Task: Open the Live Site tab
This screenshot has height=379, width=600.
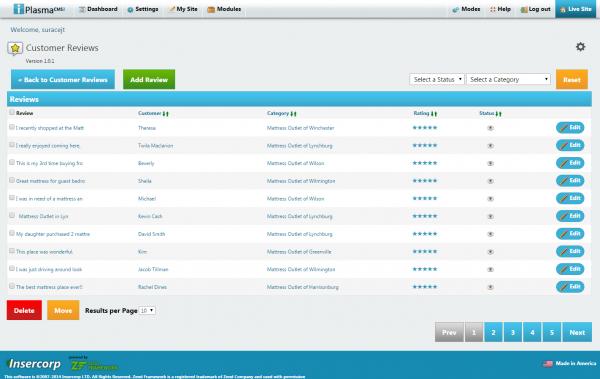Action: click(x=576, y=9)
